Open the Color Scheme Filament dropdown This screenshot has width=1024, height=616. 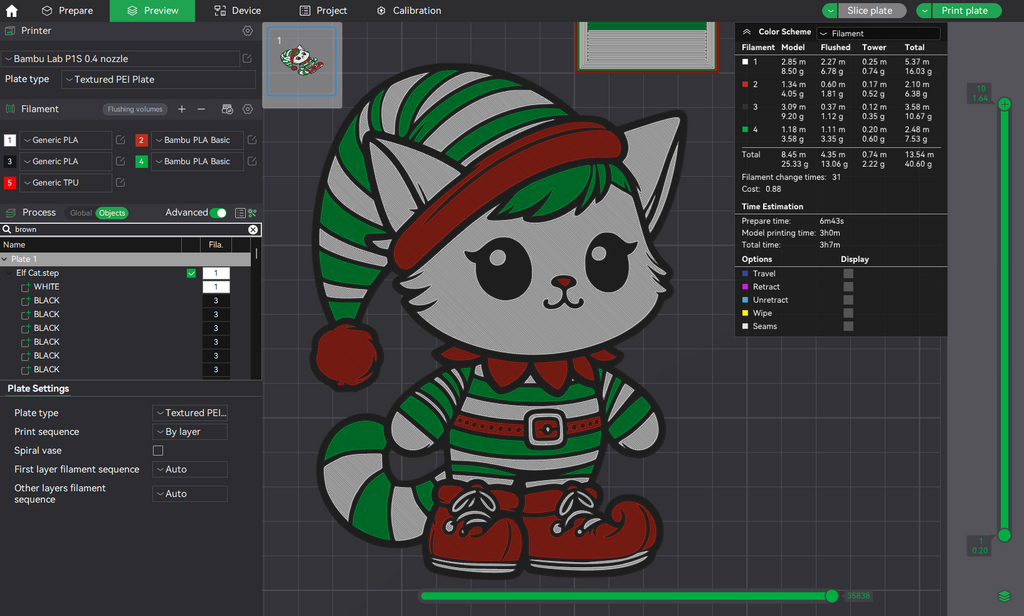tap(878, 33)
